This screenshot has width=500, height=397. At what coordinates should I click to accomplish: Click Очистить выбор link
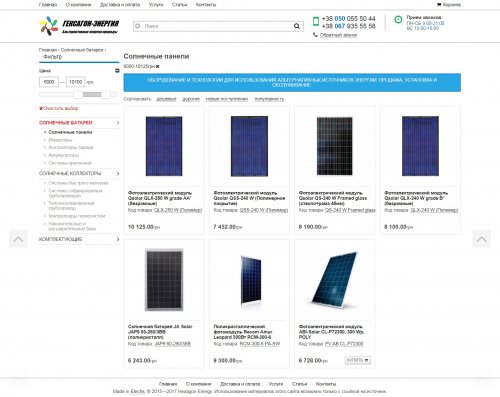(61, 108)
